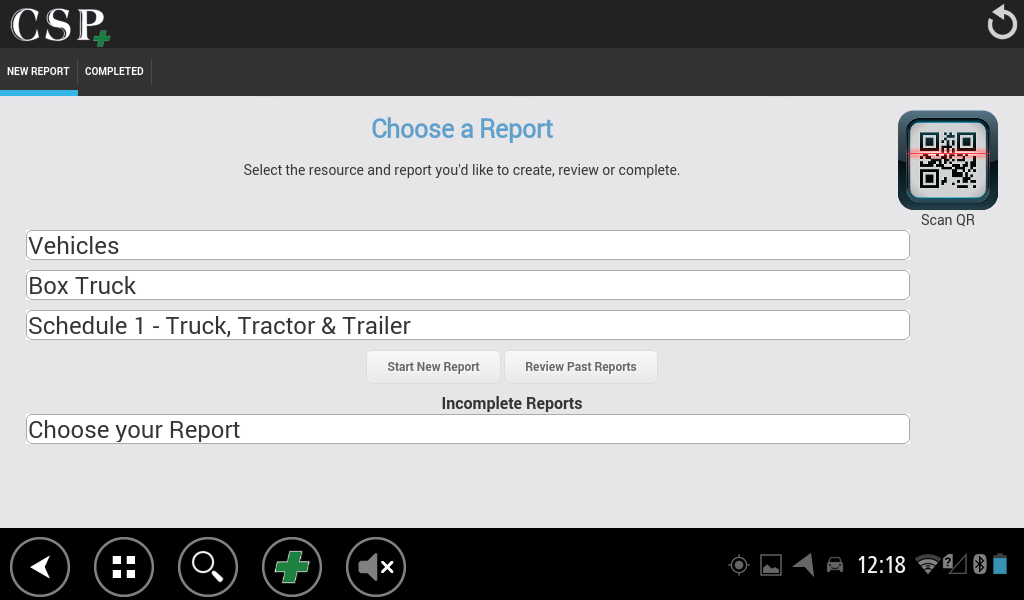Screen dimensions: 1024x600
Task: Open the Schedule 1 report dropdown
Action: point(468,325)
